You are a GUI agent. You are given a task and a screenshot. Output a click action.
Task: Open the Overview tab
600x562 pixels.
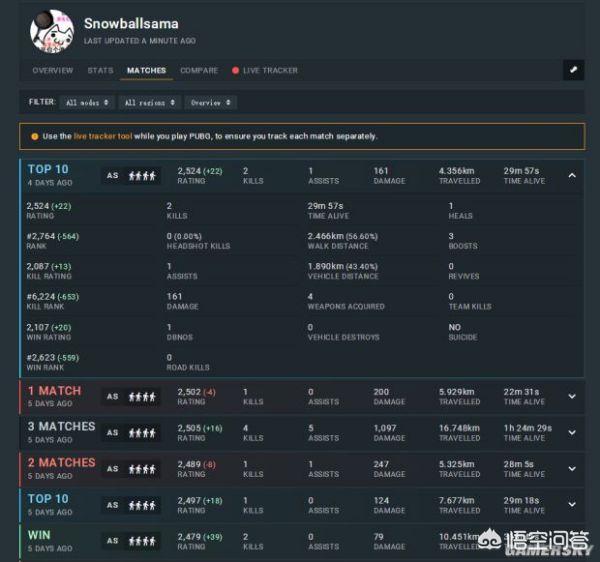click(53, 70)
